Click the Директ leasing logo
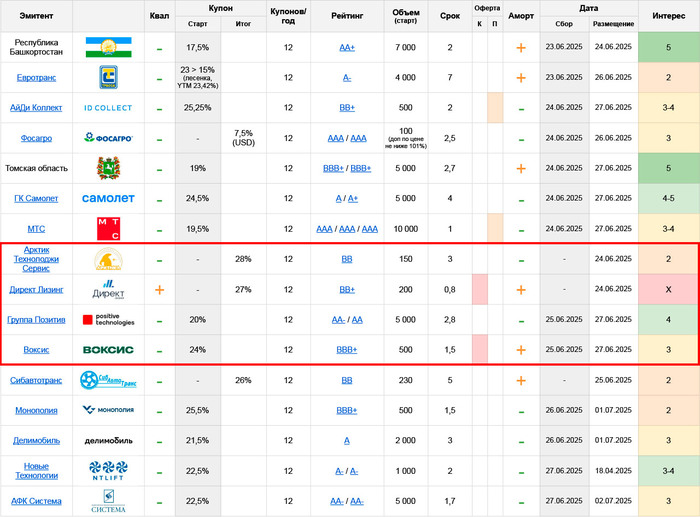 pyautogui.click(x=108, y=289)
